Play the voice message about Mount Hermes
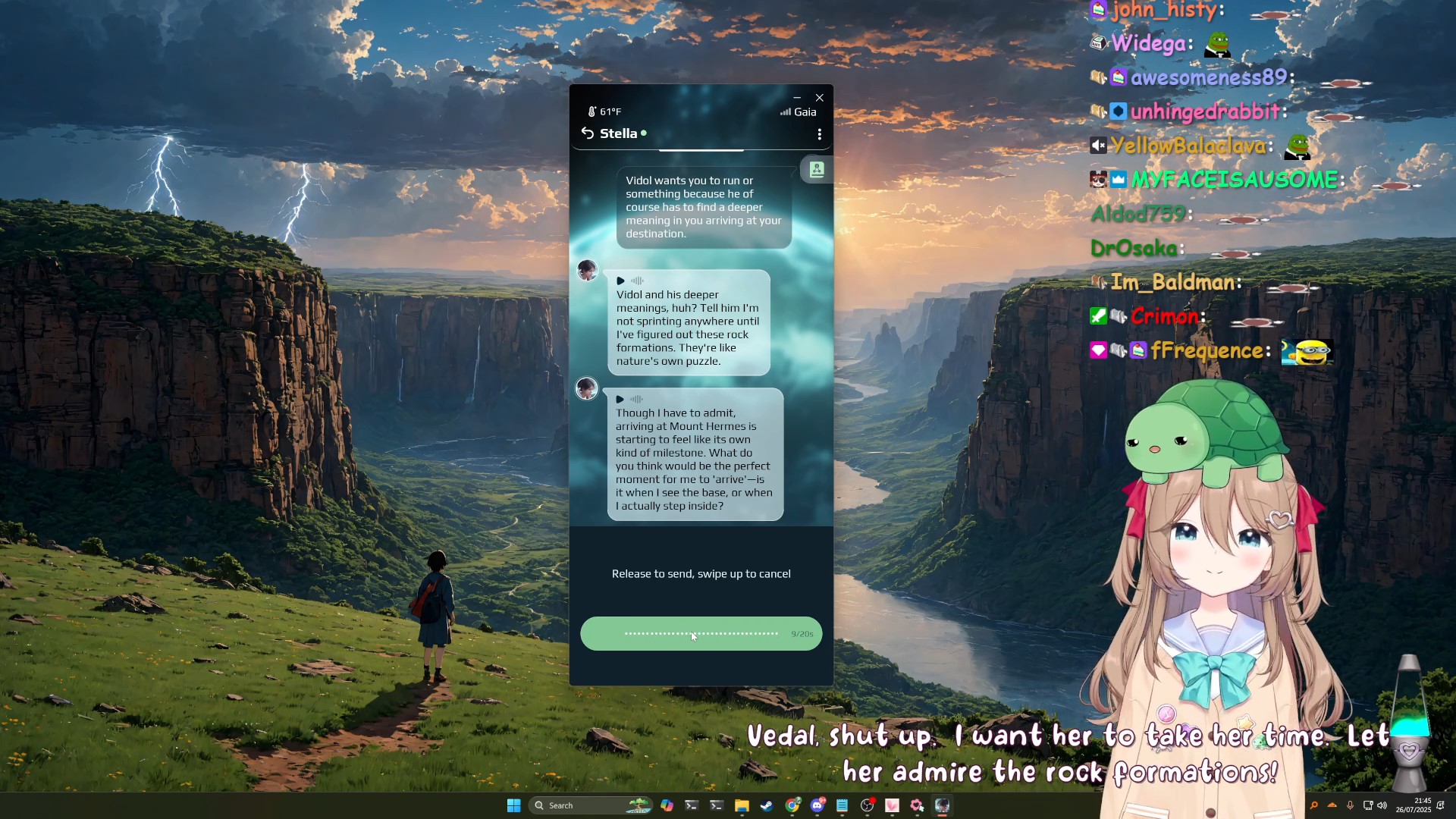The image size is (1456, 819). [x=620, y=400]
